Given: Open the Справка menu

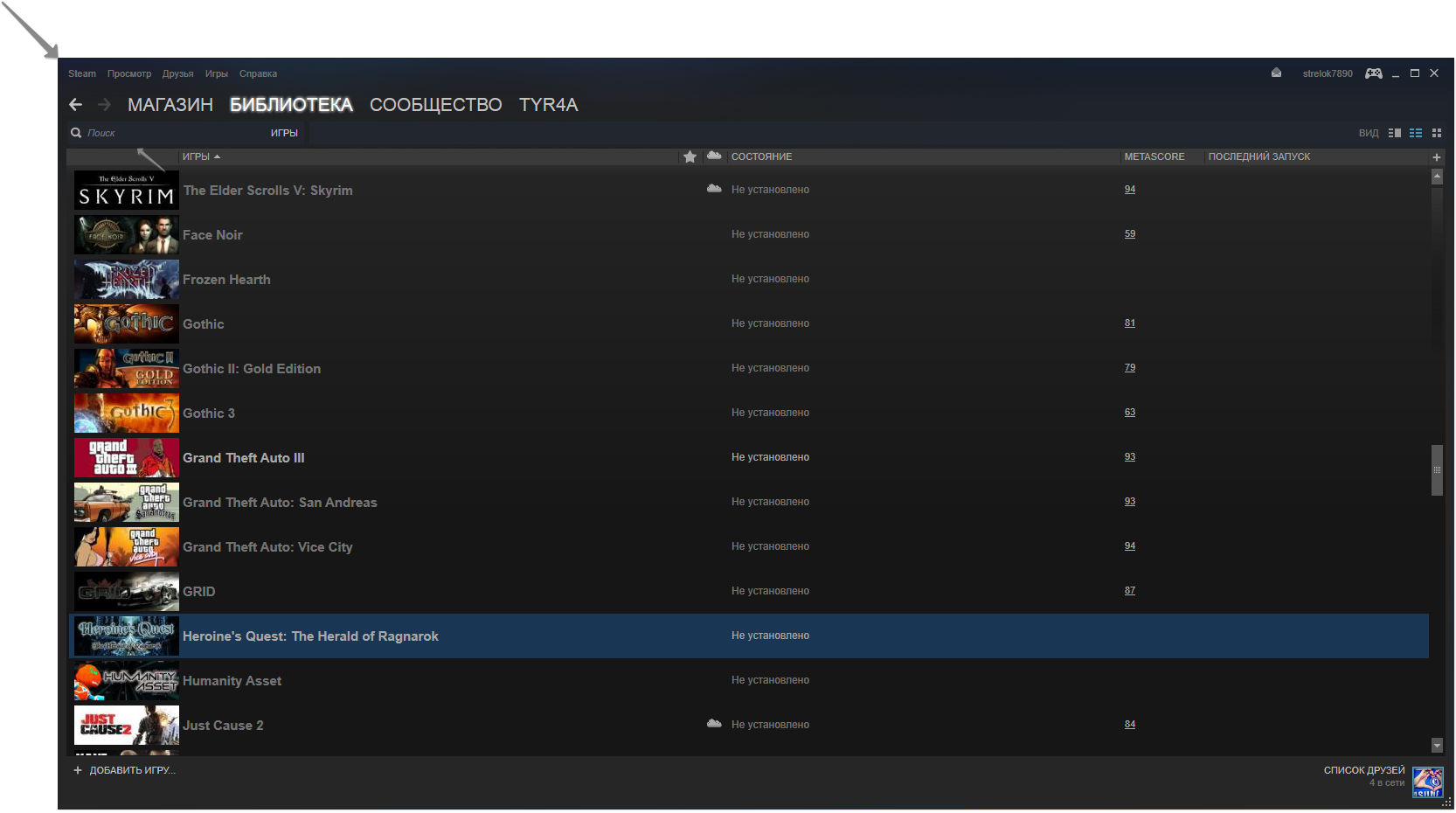Looking at the screenshot, I should click(258, 73).
